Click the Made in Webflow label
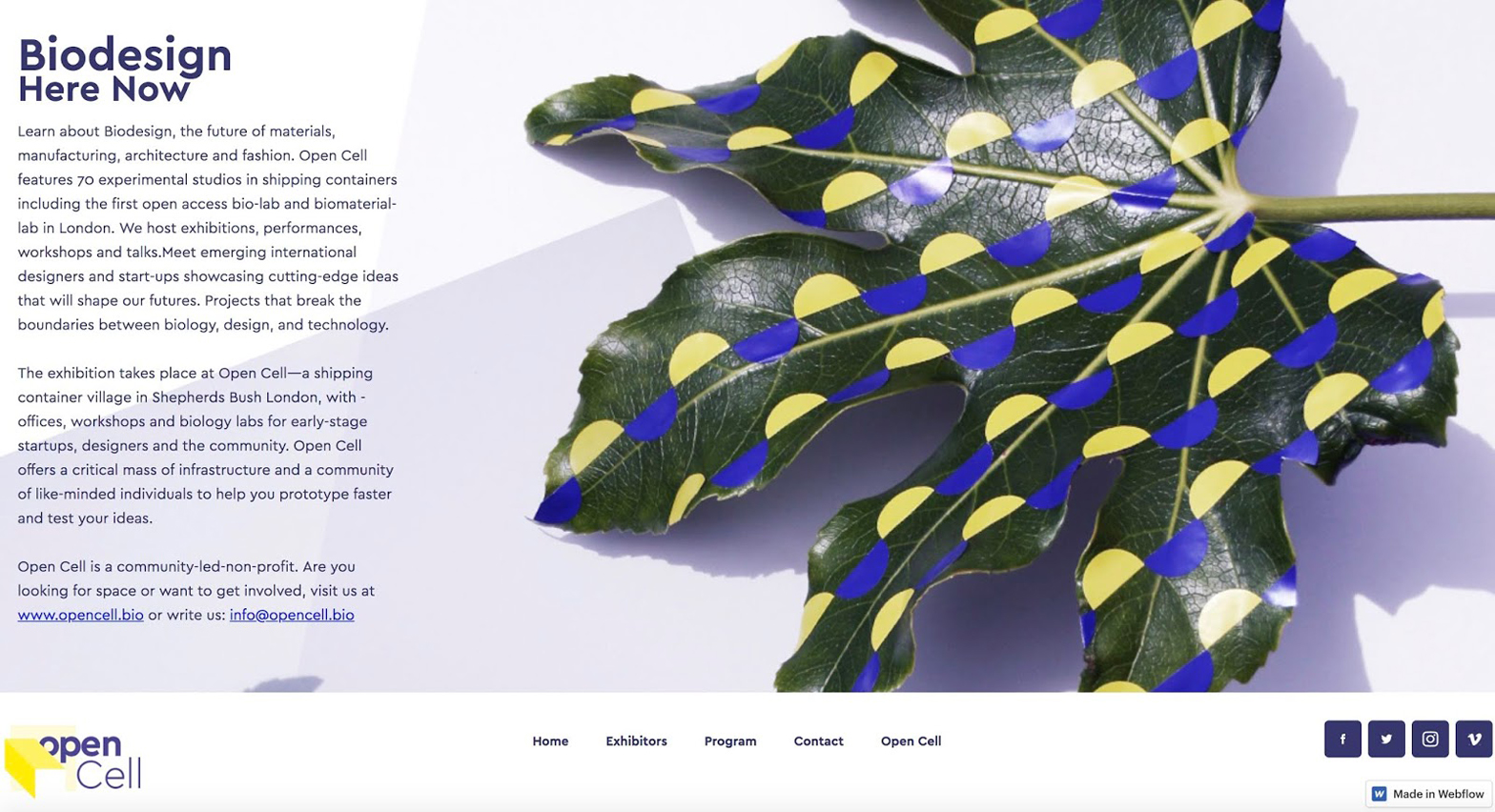 pos(1438,794)
